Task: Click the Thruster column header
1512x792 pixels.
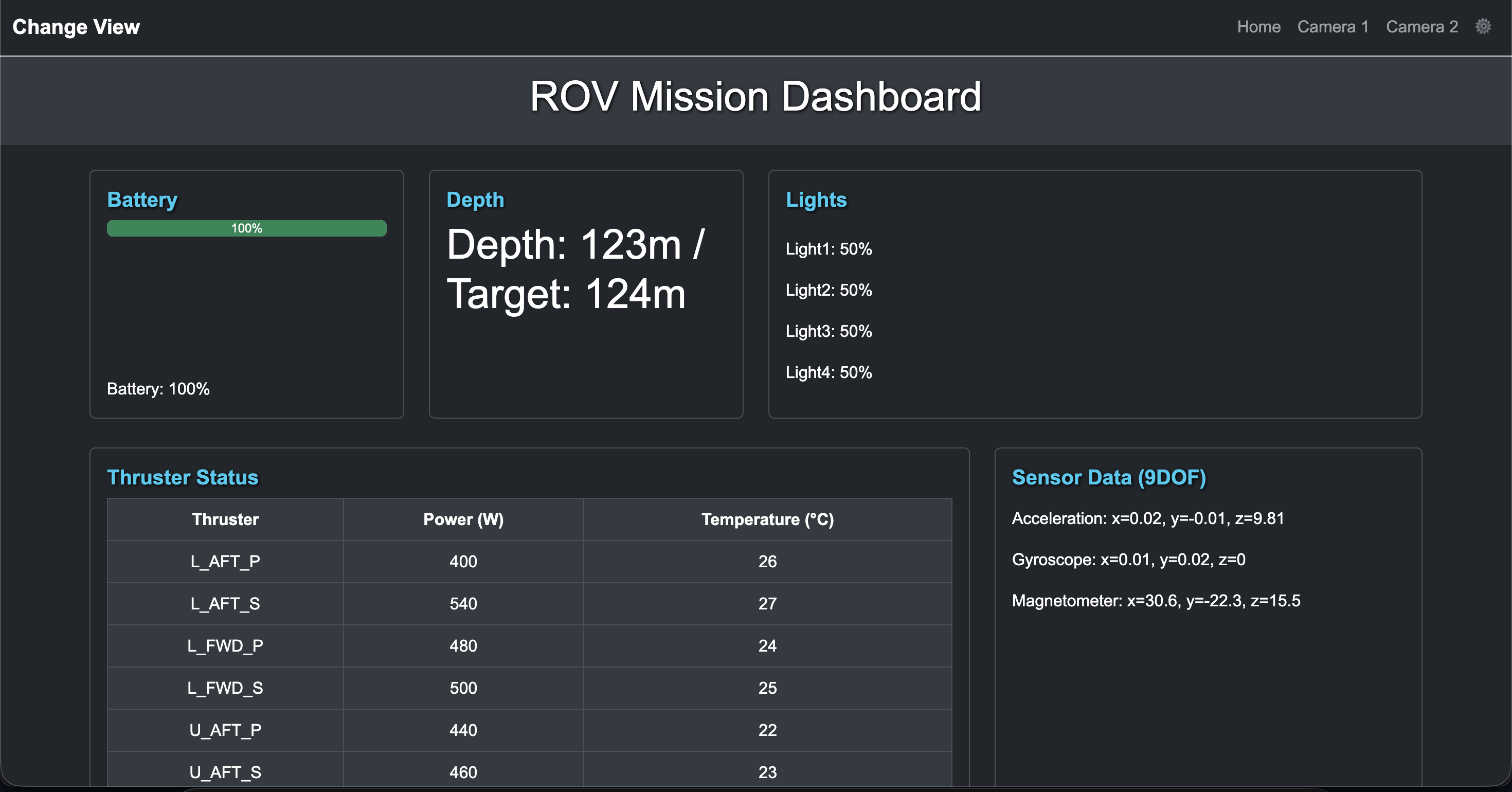Action: (x=225, y=519)
